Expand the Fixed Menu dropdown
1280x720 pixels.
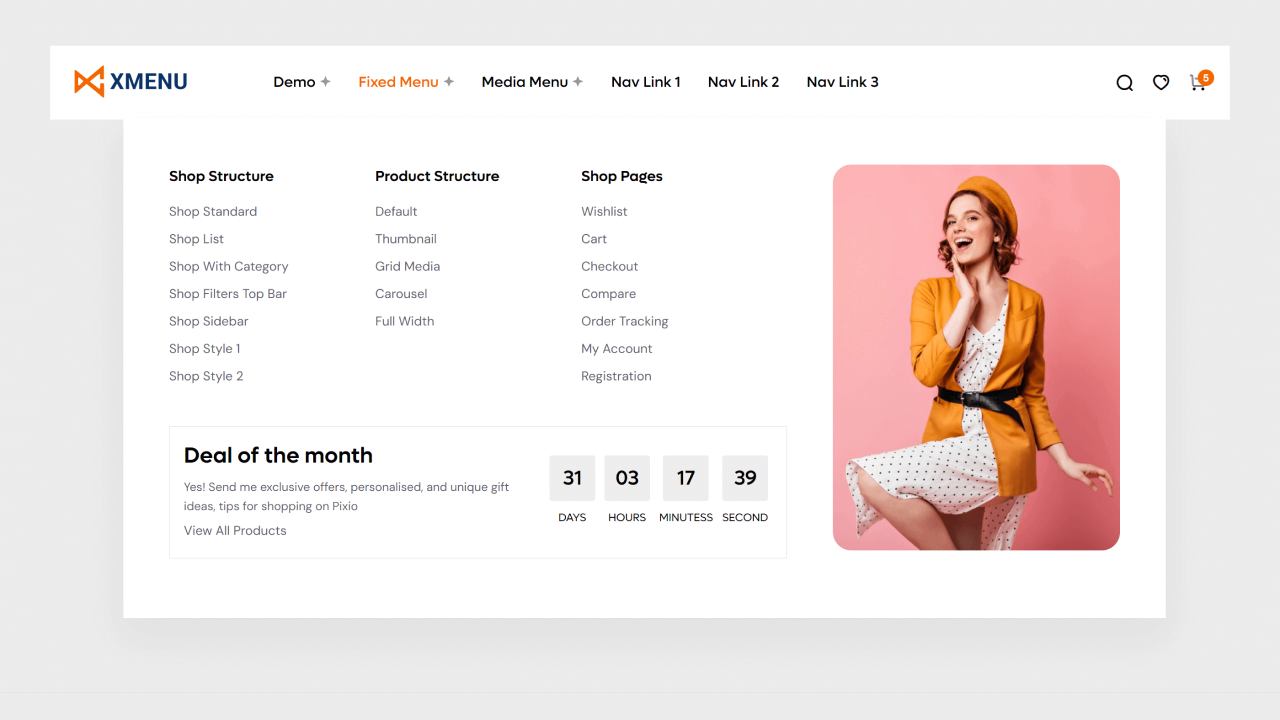coord(399,82)
